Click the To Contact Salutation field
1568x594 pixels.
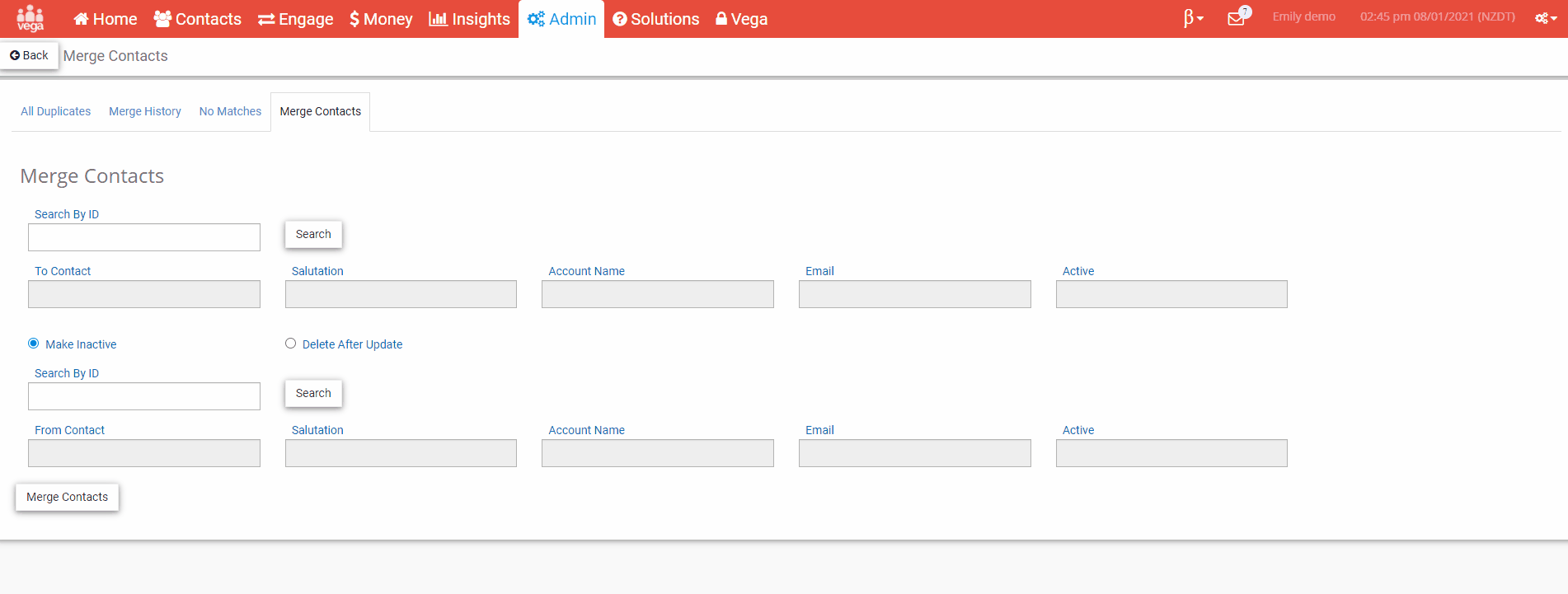click(x=401, y=294)
